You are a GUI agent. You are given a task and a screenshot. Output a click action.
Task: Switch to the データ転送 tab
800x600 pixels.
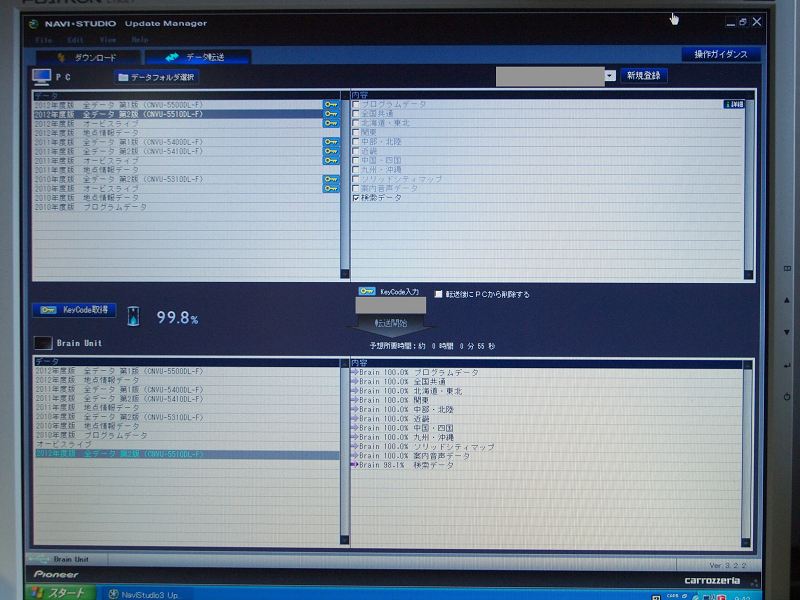pyautogui.click(x=197, y=57)
